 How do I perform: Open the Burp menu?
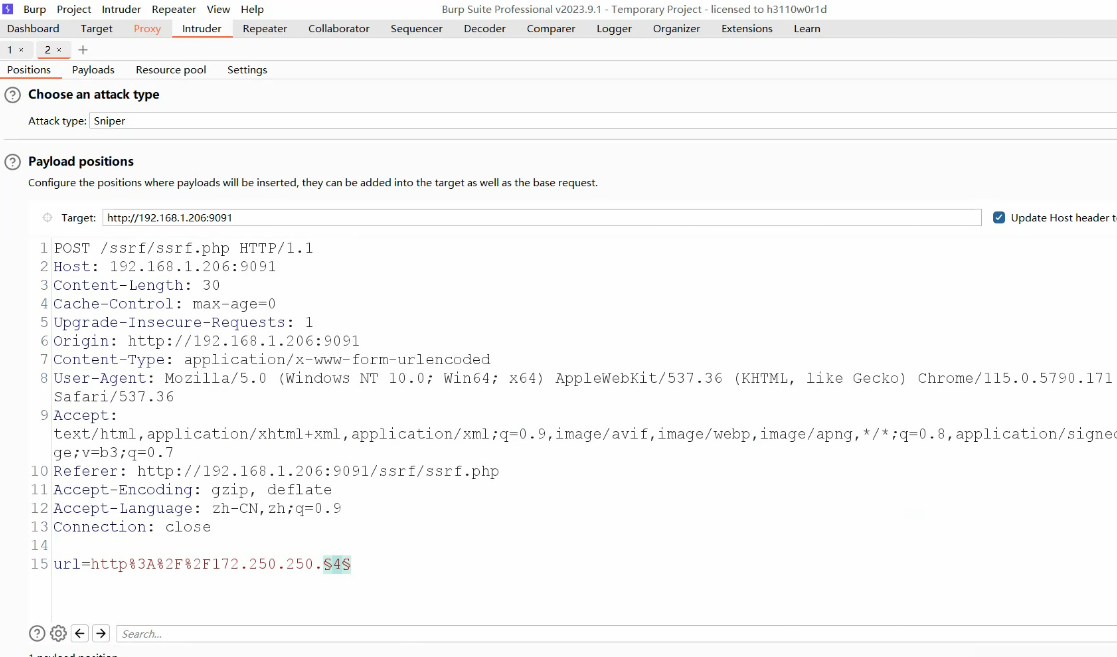34,9
